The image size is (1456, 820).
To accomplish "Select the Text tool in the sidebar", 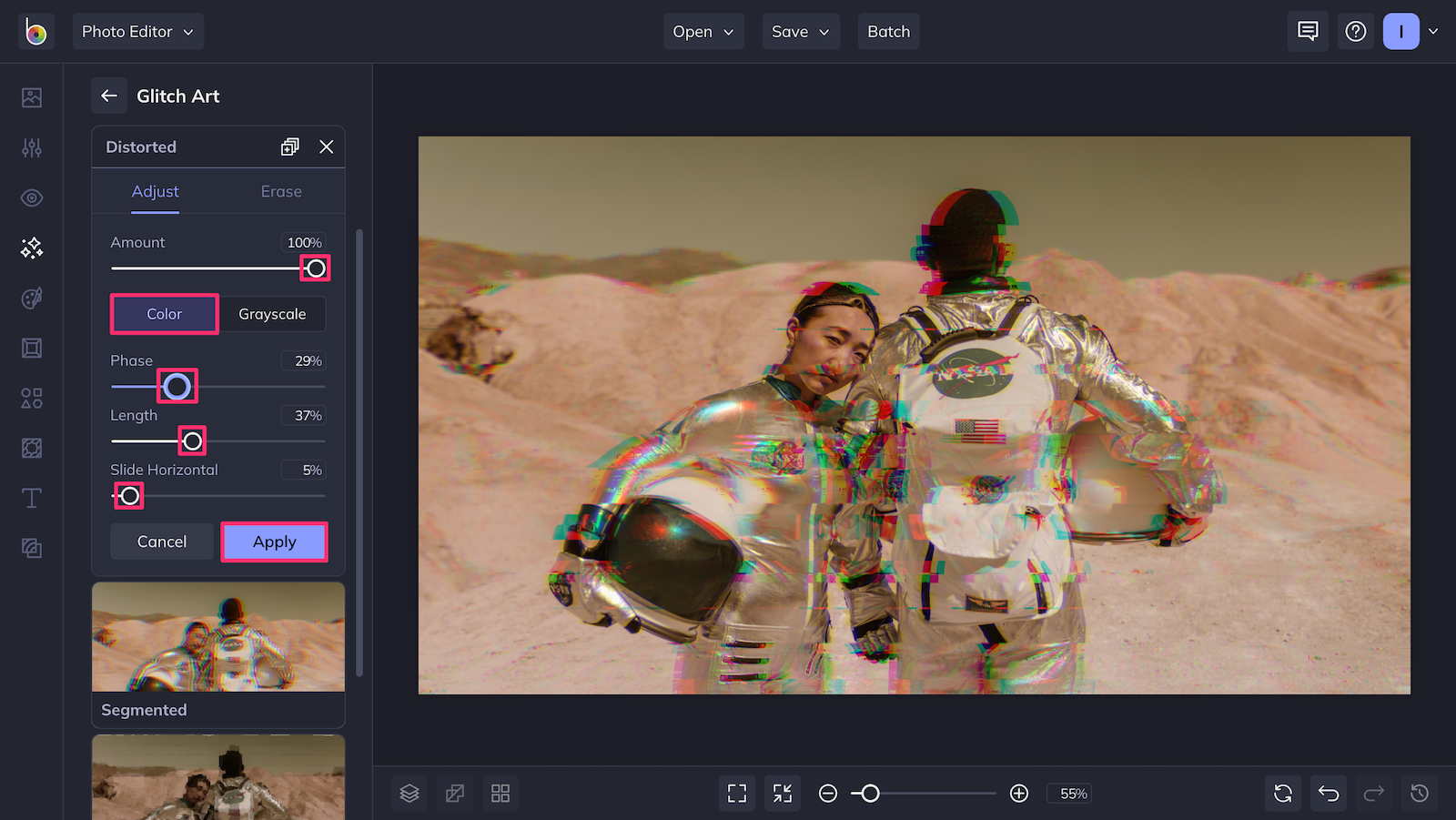I will (31, 498).
